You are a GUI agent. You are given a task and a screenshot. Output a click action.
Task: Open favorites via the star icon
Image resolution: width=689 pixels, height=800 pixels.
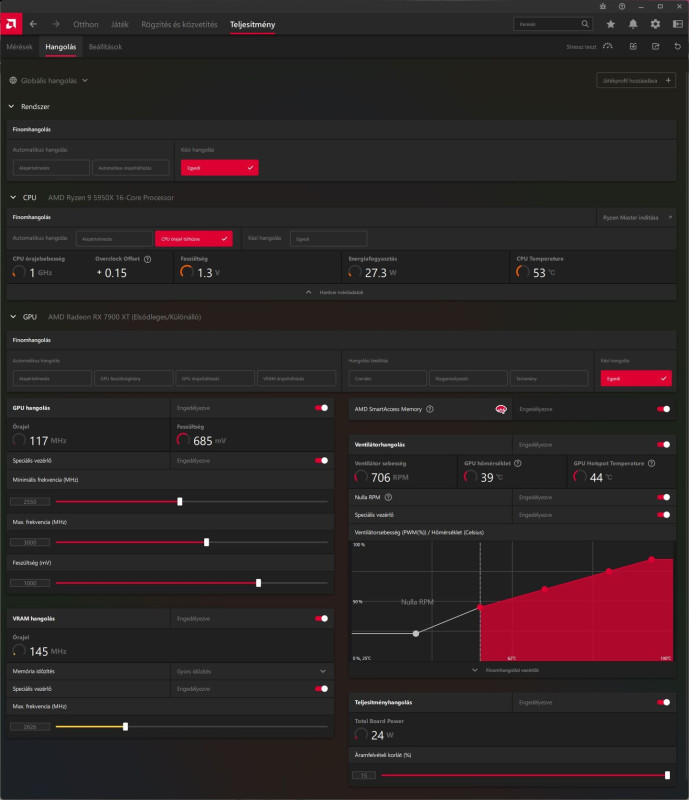click(610, 24)
